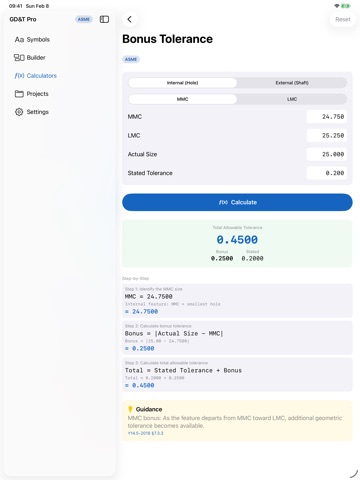The width and height of the screenshot is (360, 480).
Task: Click the Bonus Tolerance heading
Action: point(167,39)
